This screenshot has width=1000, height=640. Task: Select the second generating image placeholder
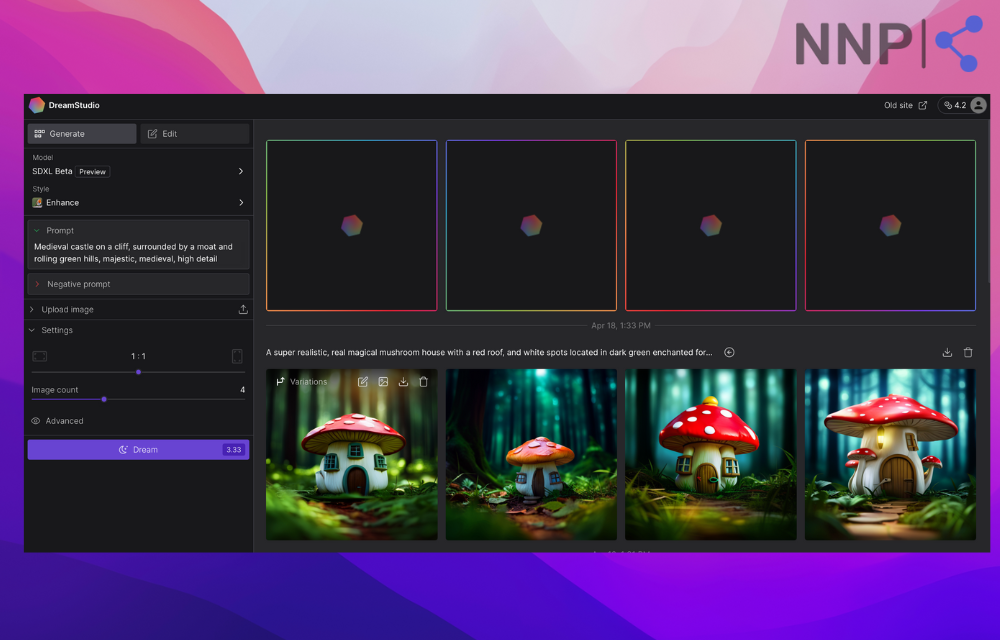[x=531, y=226]
